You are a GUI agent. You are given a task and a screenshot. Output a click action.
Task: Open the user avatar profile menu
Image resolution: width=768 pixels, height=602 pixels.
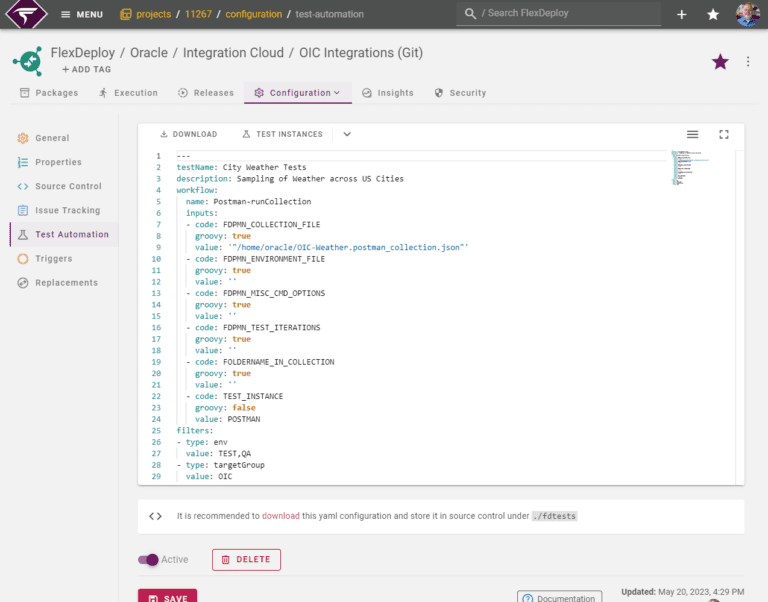747,14
